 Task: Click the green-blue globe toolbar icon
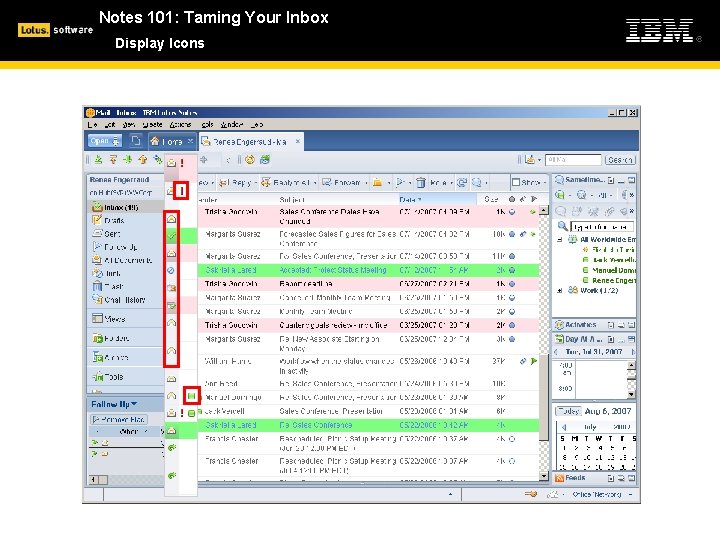coord(265,160)
